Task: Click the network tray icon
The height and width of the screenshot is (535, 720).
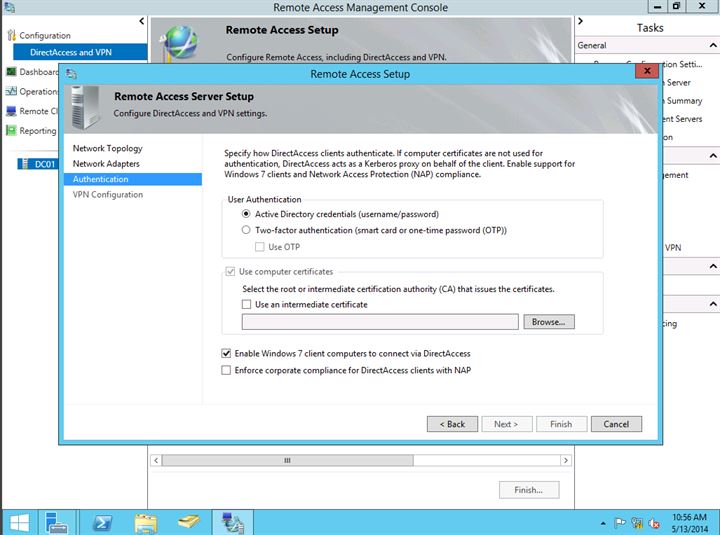Action: click(x=637, y=523)
